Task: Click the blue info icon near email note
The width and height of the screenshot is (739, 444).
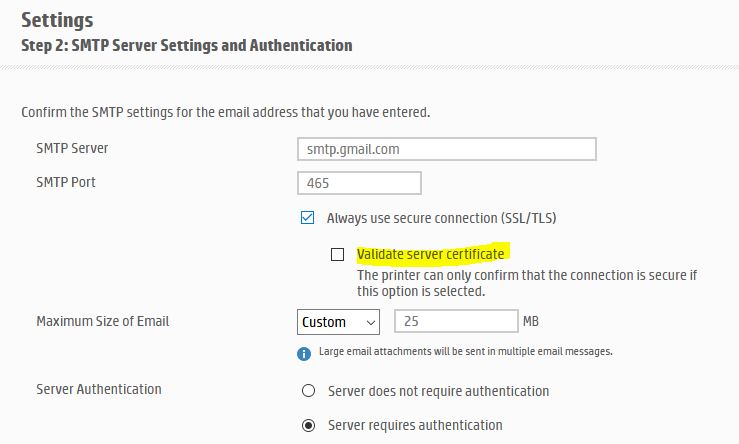Action: click(304, 353)
